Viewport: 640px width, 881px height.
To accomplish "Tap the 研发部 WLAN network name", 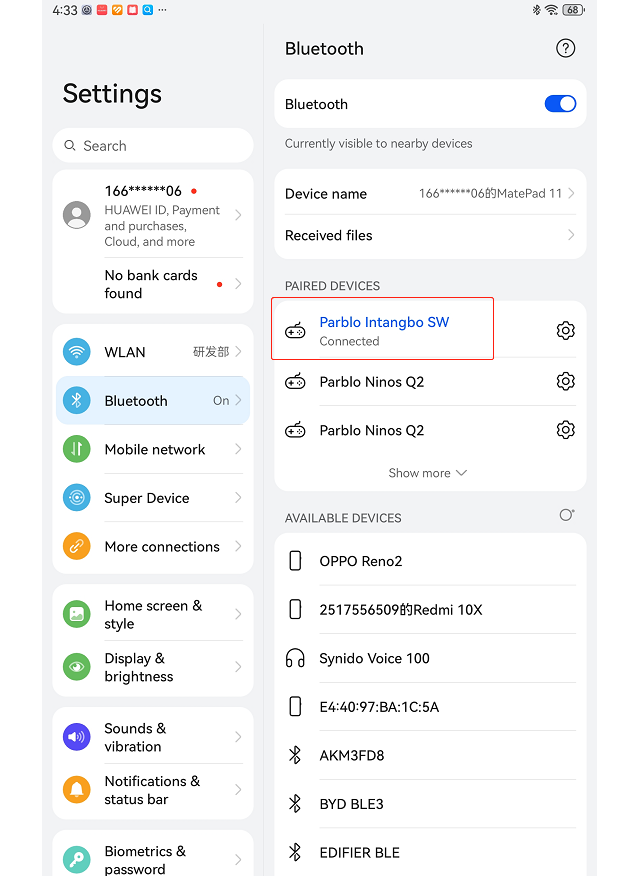I will pyautogui.click(x=211, y=352).
